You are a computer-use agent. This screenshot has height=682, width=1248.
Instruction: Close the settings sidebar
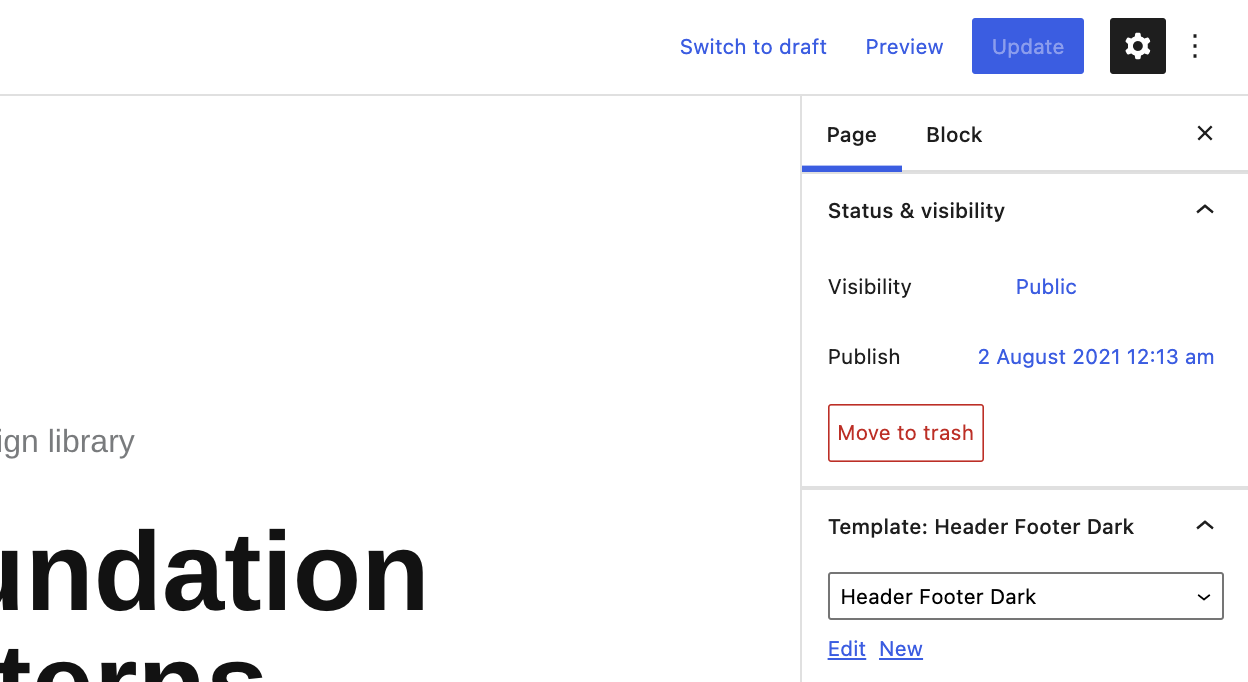pos(1205,134)
